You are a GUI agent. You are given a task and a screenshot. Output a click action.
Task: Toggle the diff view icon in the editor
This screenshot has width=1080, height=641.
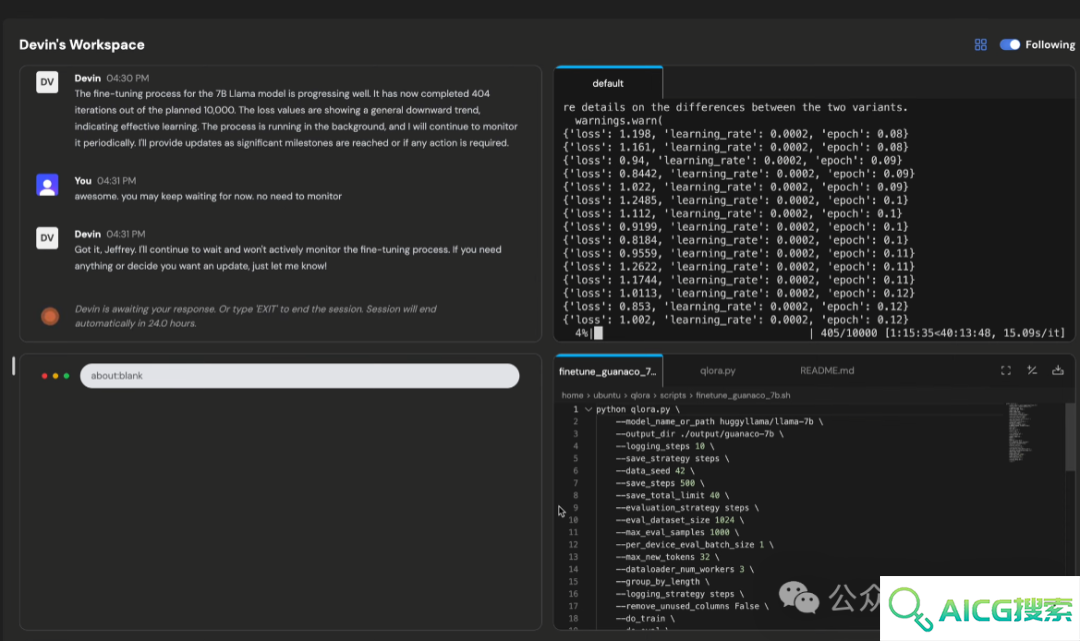tap(1032, 370)
